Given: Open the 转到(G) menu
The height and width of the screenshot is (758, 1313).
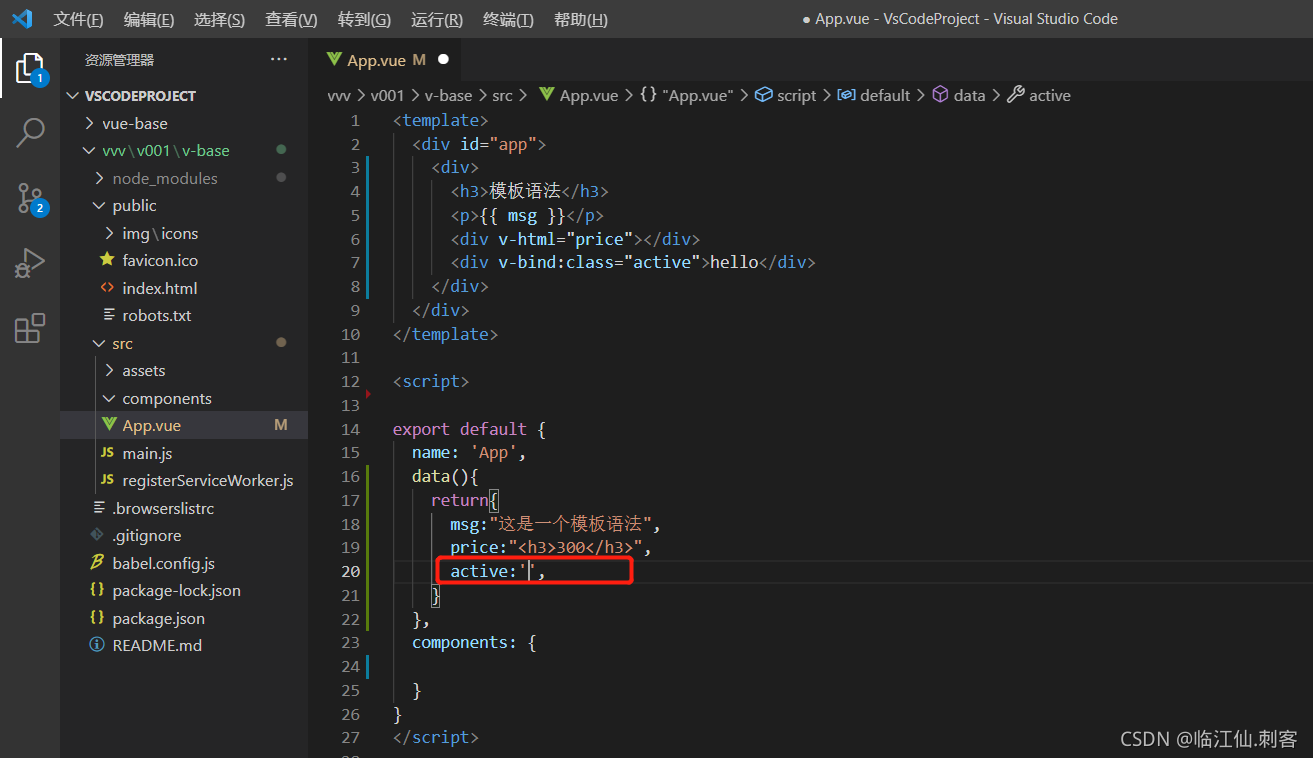Looking at the screenshot, I should pos(364,19).
